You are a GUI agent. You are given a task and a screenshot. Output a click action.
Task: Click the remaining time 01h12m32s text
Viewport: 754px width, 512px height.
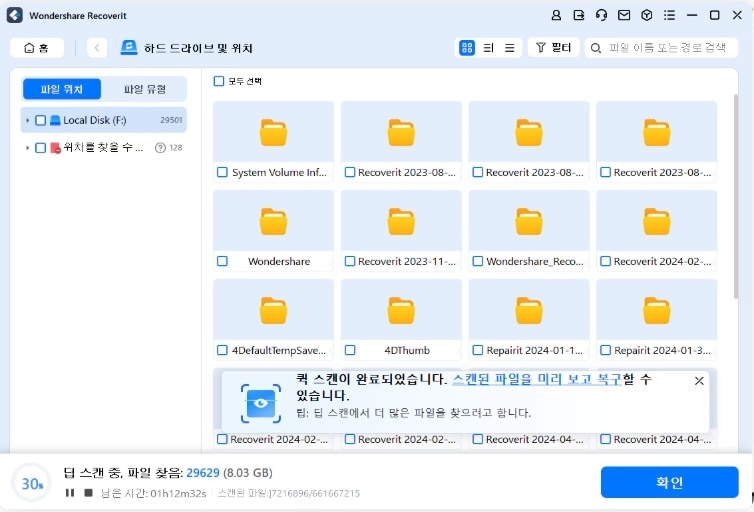pos(178,493)
